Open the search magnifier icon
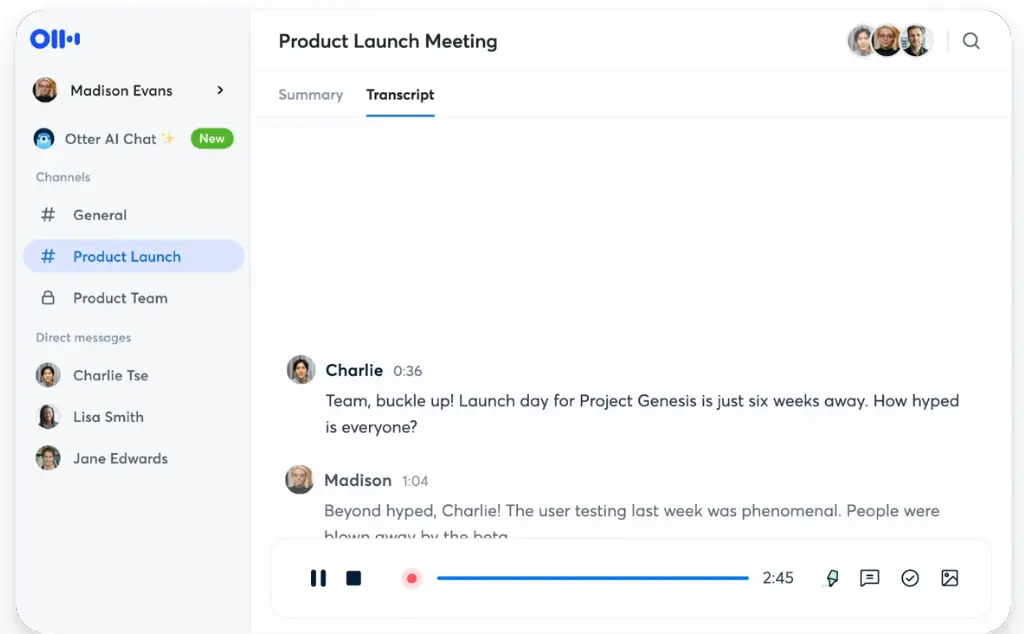Screen dimensions: 1024x634 (x=971, y=41)
